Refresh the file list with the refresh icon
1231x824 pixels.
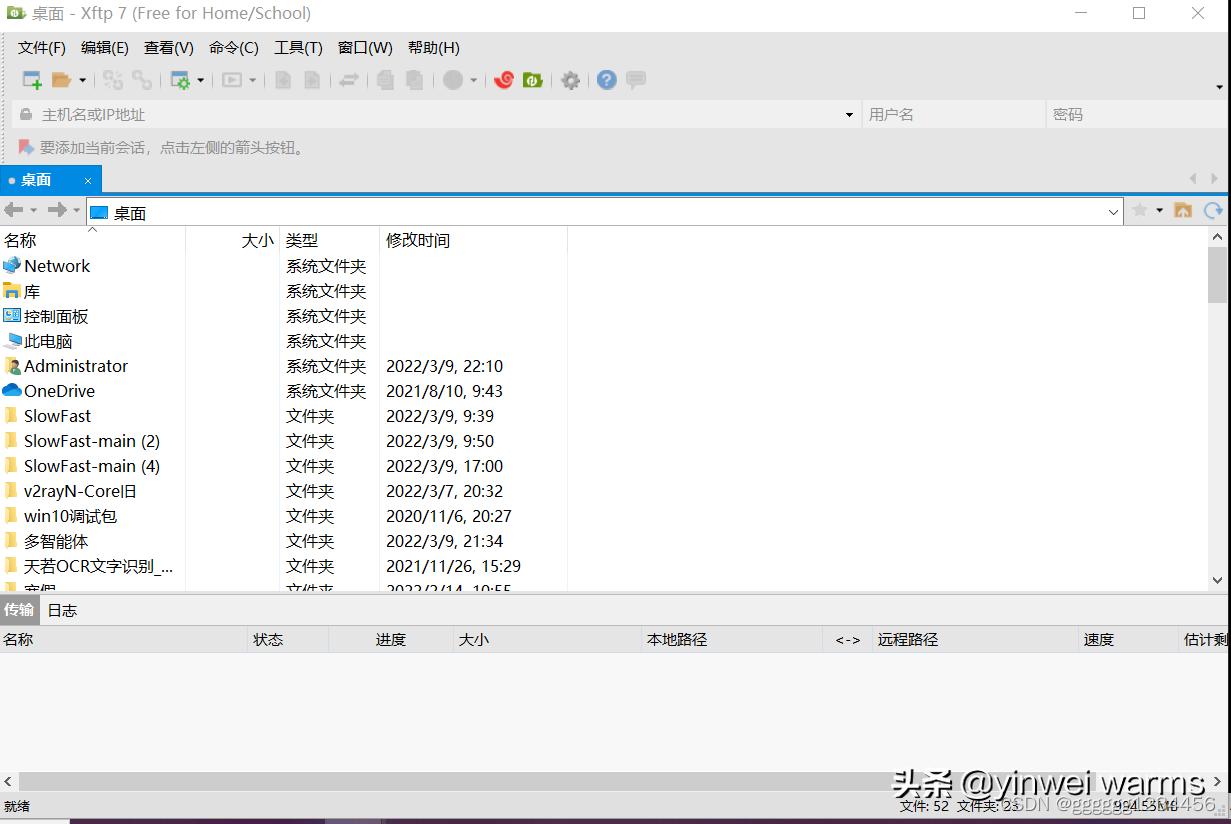tap(1214, 211)
